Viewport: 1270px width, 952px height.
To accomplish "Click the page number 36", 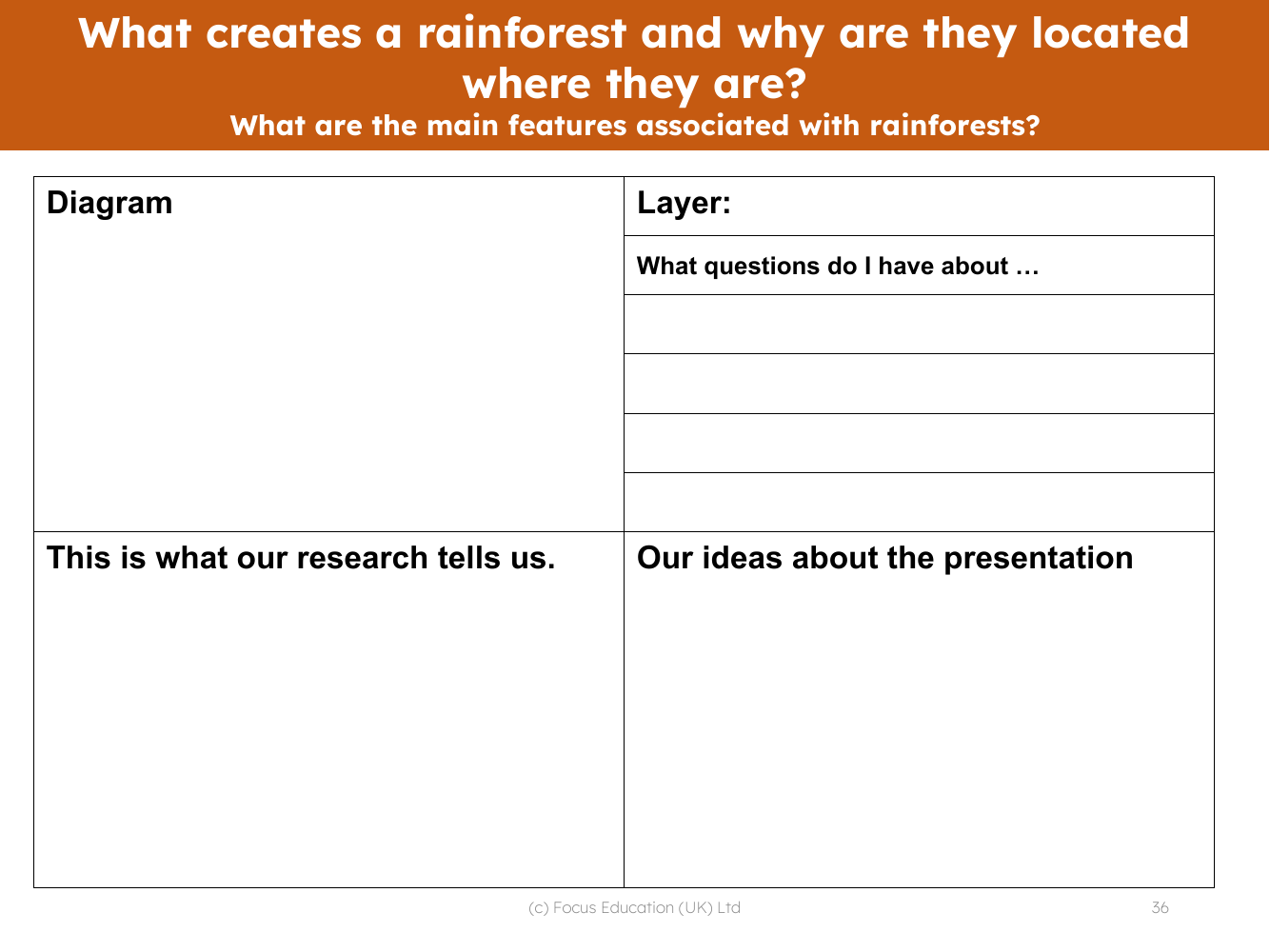I will (x=1160, y=907).
